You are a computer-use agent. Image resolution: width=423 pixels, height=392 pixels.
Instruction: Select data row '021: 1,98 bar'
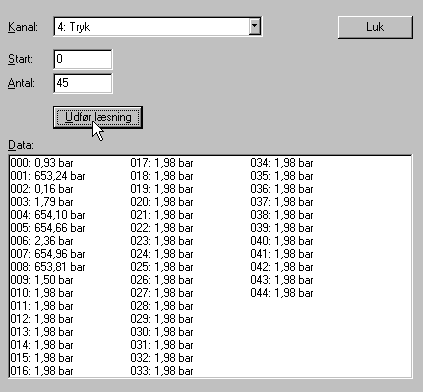click(162, 215)
